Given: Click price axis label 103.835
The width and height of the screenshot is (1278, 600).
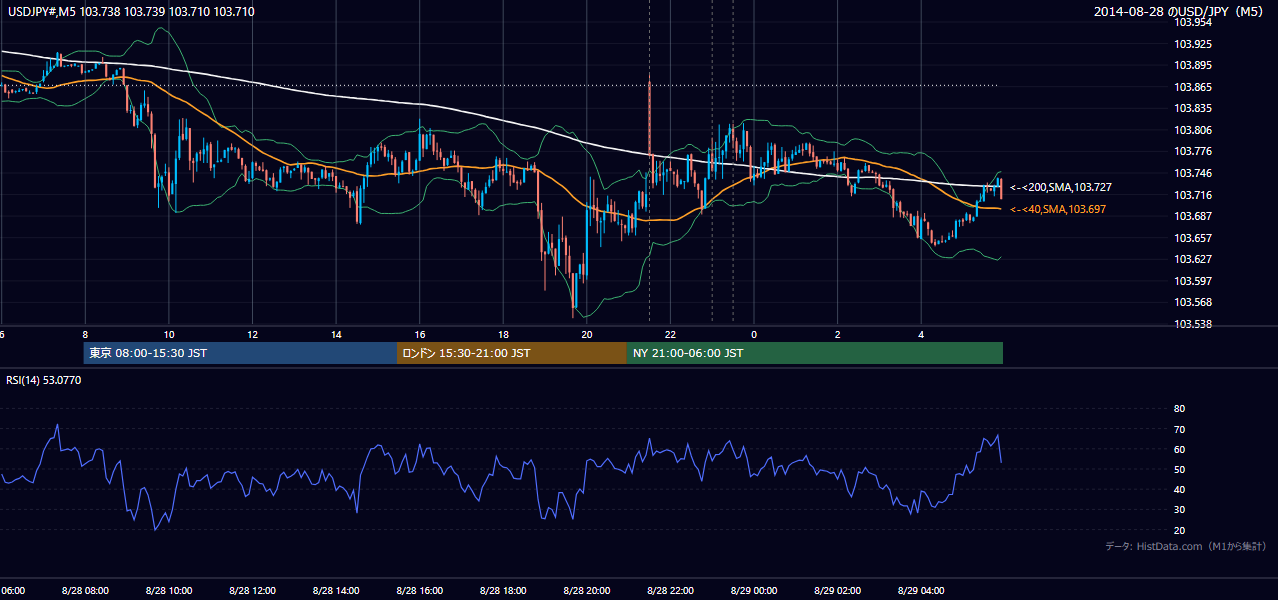Looking at the screenshot, I should click(x=1193, y=108).
